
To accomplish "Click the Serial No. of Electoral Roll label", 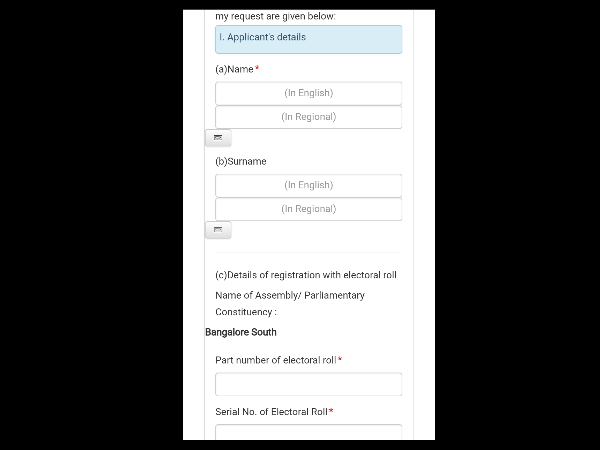I will tap(271, 412).
